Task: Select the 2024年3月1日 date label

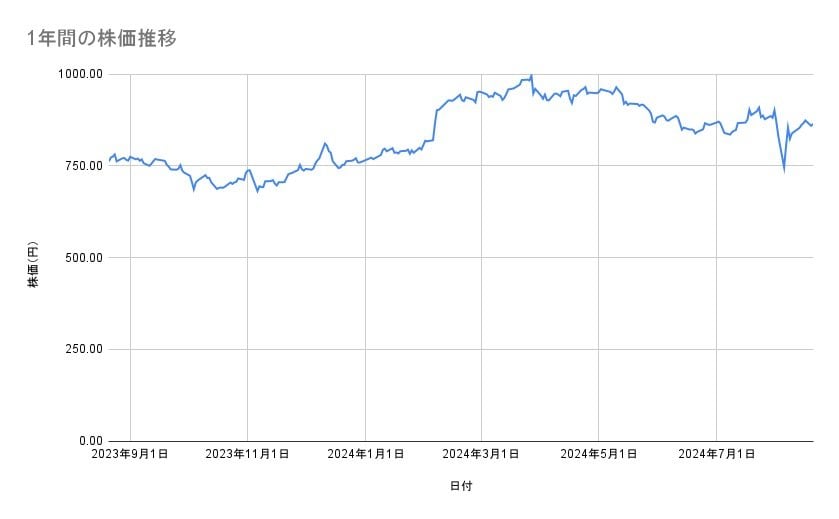Action: (481, 454)
